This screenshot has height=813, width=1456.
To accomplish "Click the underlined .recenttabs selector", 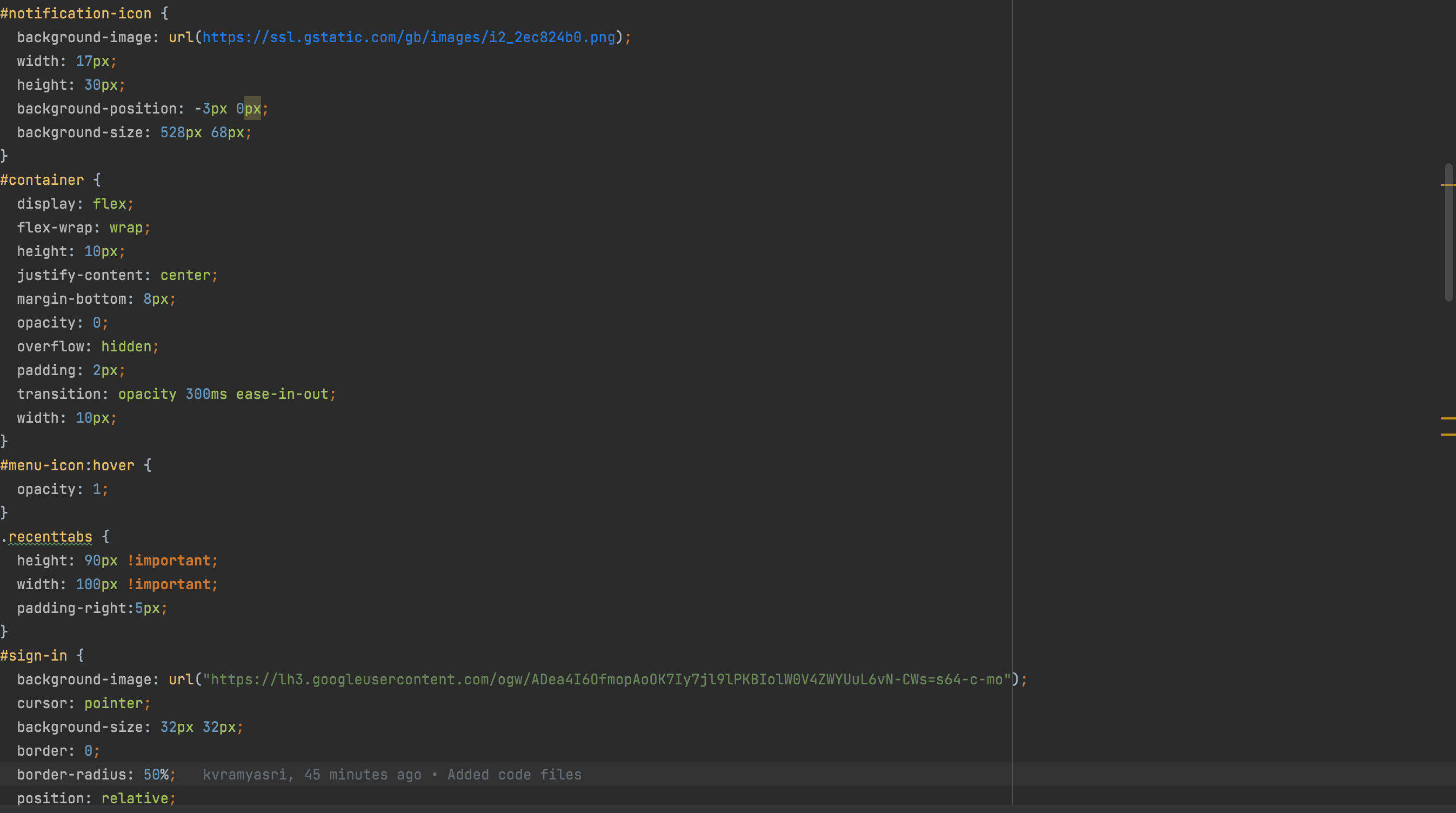I will [x=50, y=537].
